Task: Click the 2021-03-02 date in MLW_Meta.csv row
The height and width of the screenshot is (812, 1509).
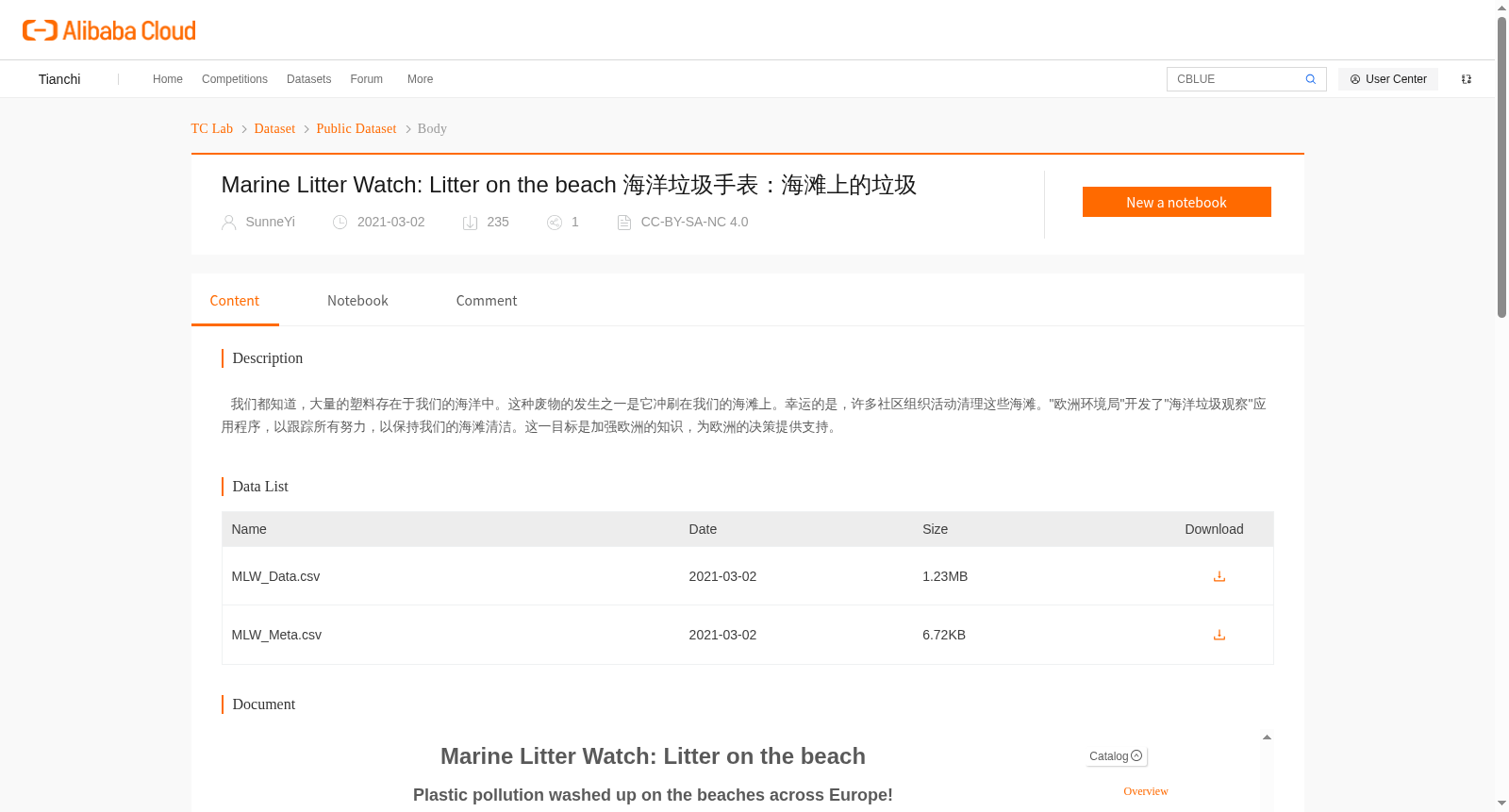Action: click(x=722, y=635)
